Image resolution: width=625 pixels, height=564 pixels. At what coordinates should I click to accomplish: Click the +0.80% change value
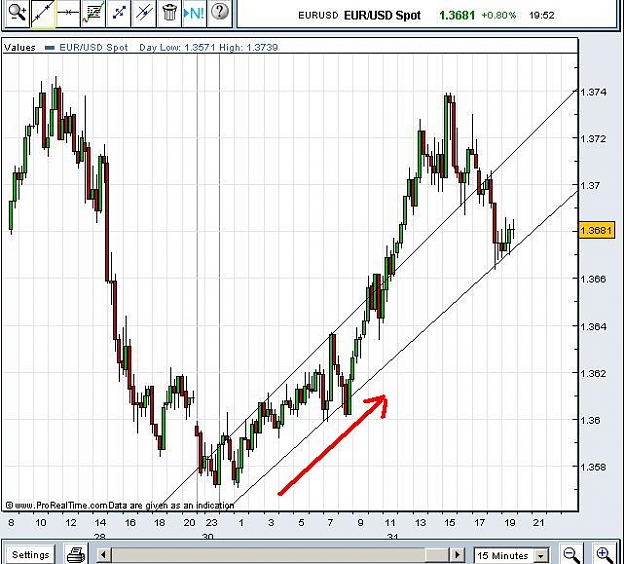point(499,16)
